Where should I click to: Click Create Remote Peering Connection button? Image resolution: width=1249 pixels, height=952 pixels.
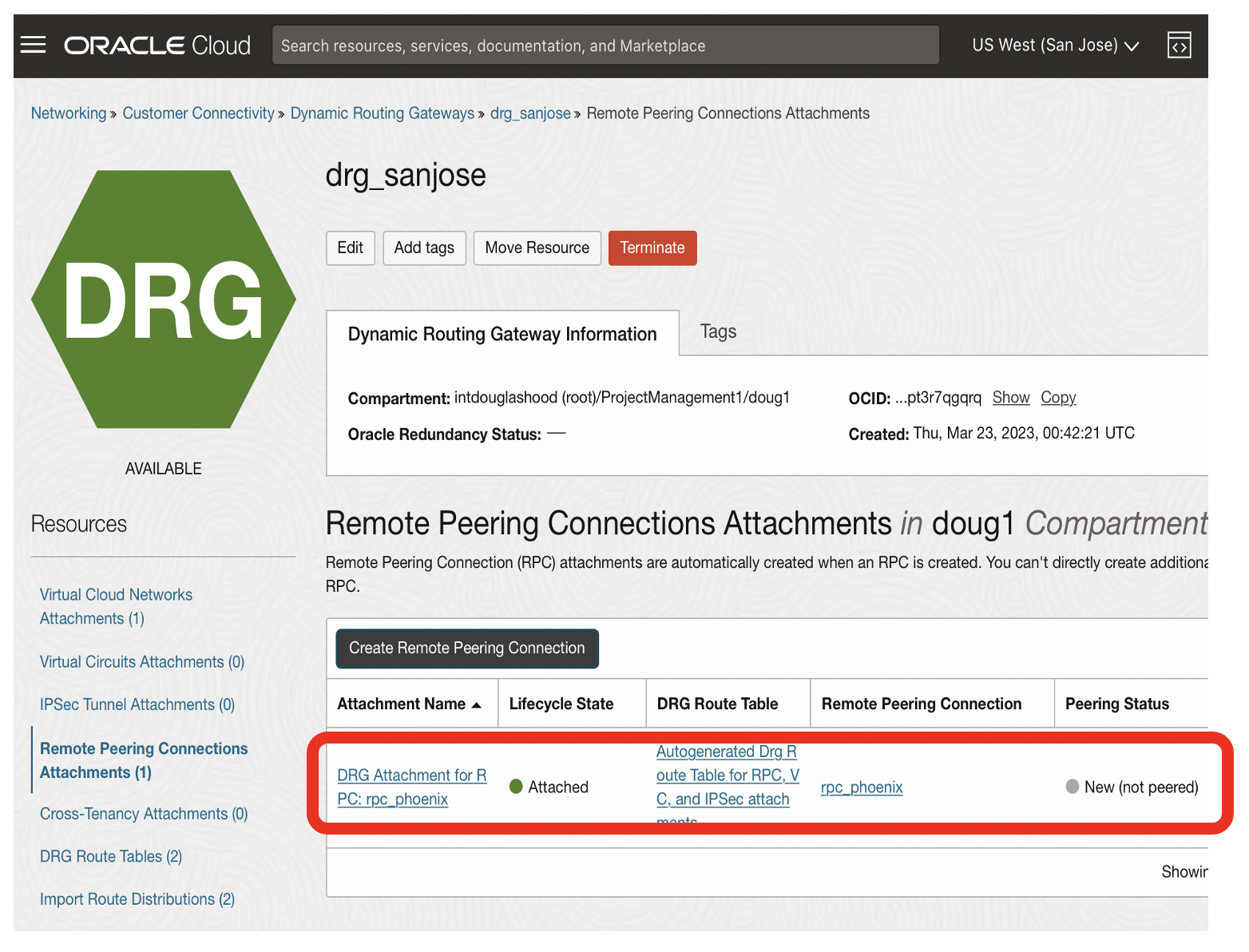467,648
